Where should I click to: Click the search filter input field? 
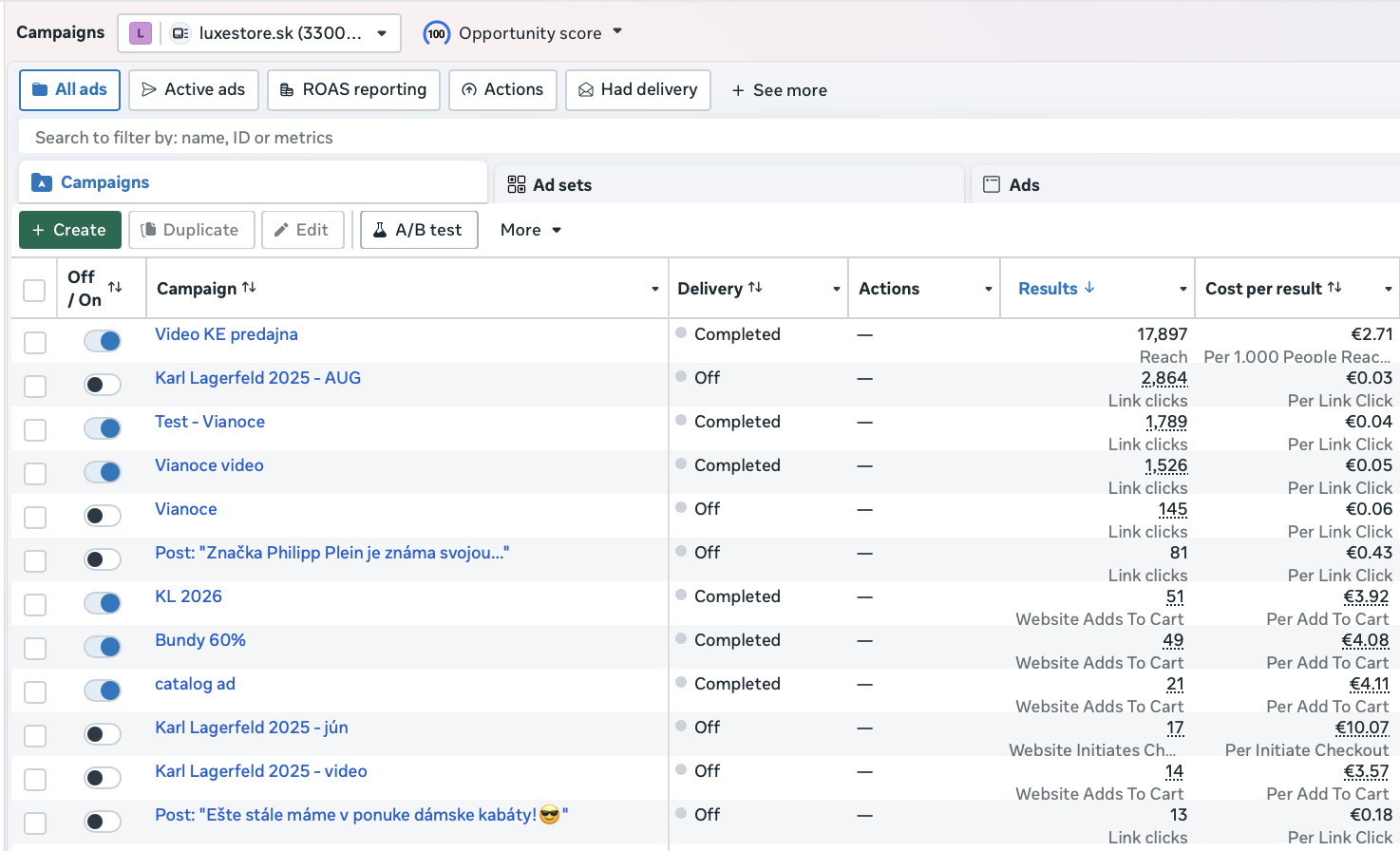709,138
